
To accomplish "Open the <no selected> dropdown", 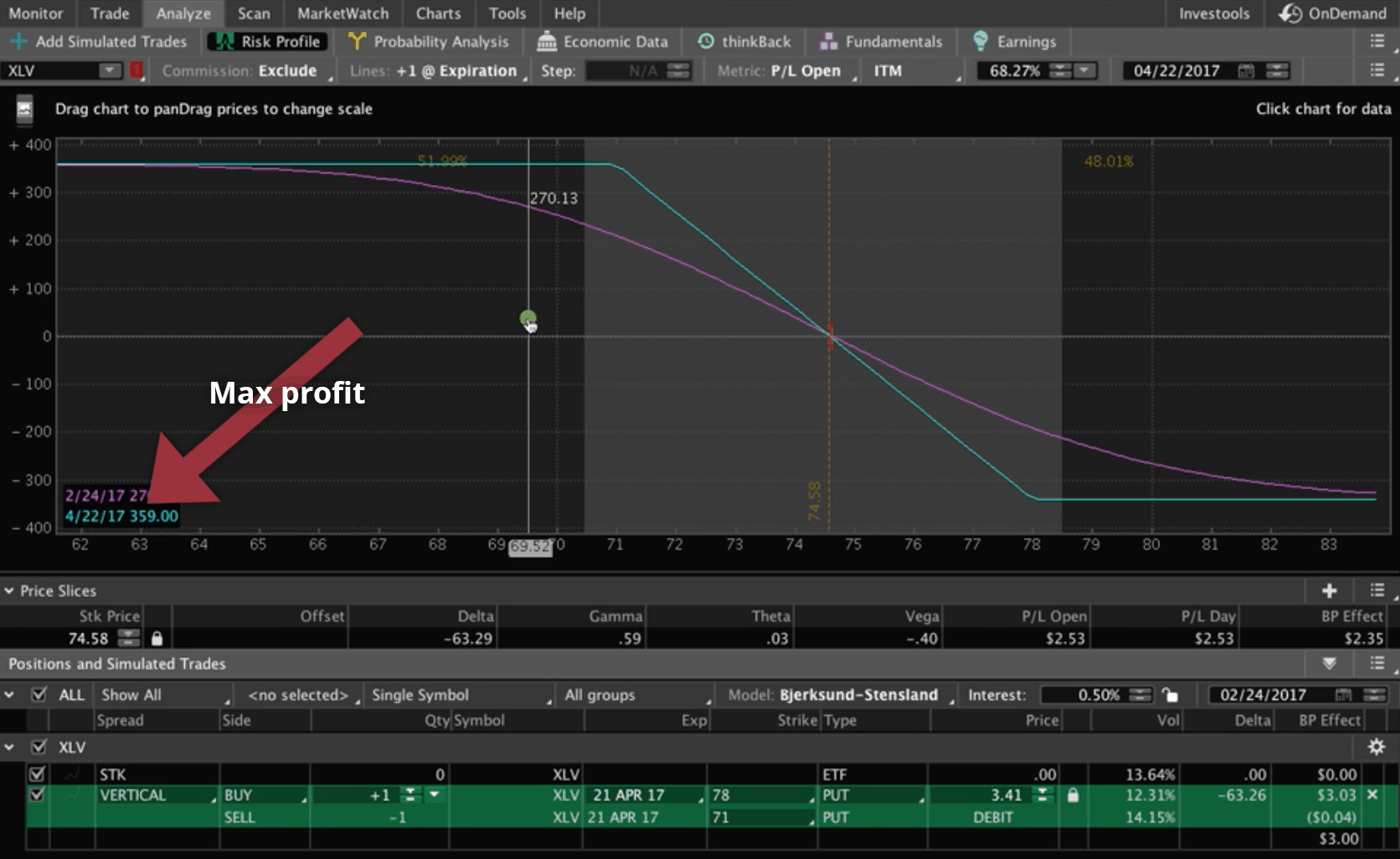I will (x=302, y=695).
